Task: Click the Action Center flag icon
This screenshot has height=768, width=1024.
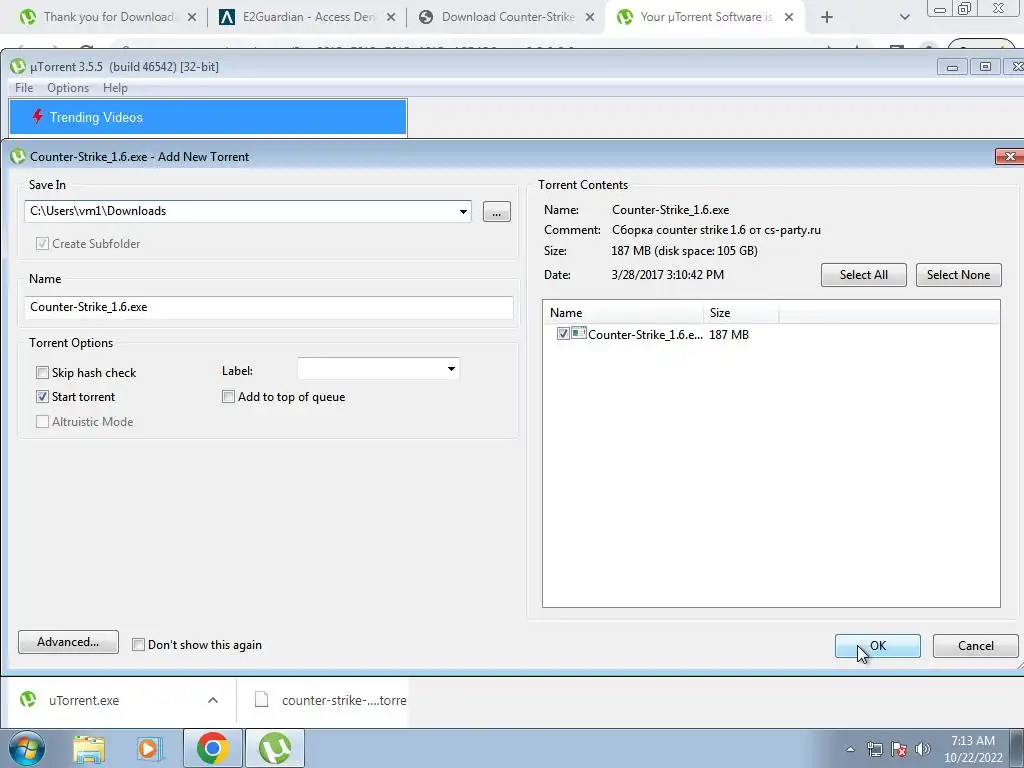Action: (899, 749)
